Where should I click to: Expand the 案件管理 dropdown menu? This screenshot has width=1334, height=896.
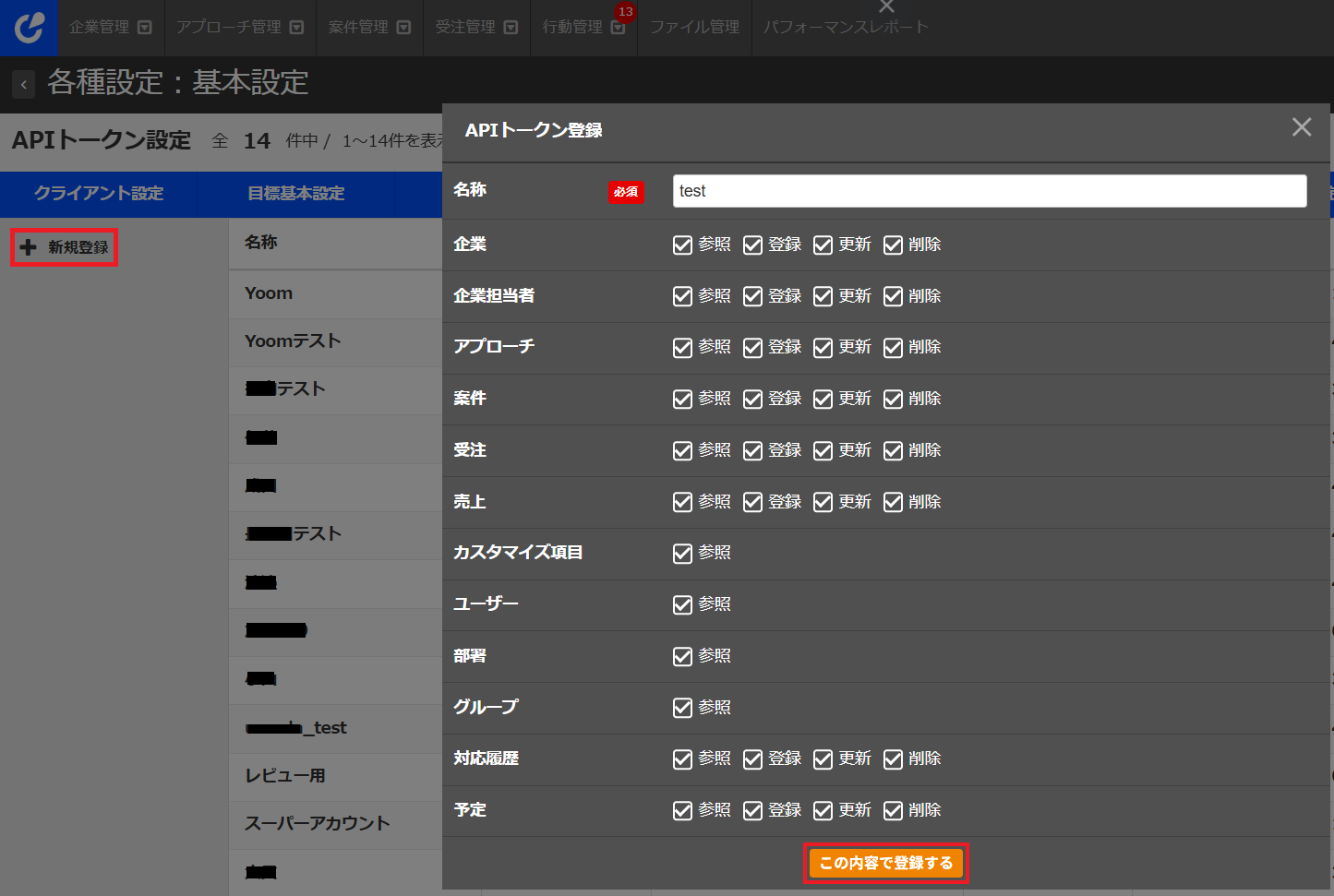tap(403, 28)
